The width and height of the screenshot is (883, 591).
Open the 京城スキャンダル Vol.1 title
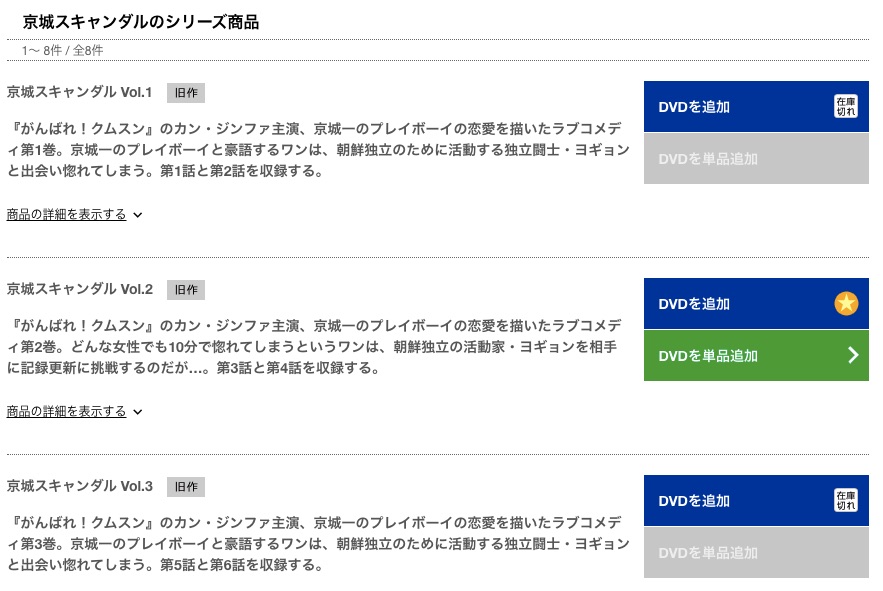79,92
